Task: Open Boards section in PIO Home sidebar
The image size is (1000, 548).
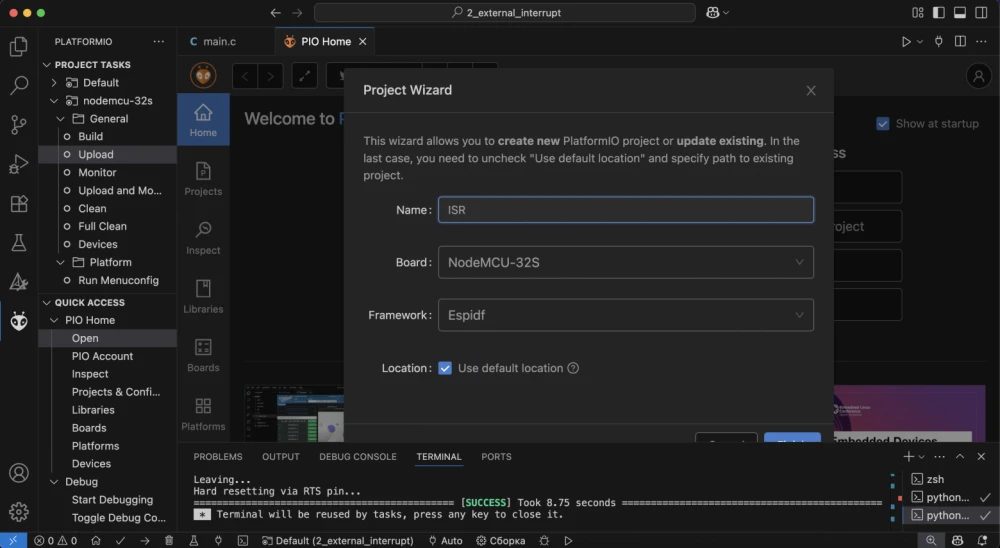Action: [203, 355]
